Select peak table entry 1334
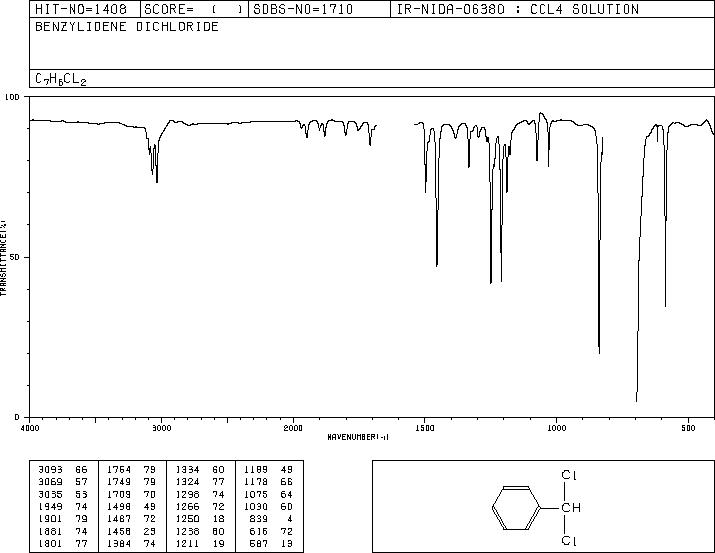The width and height of the screenshot is (715, 553). pyautogui.click(x=187, y=470)
